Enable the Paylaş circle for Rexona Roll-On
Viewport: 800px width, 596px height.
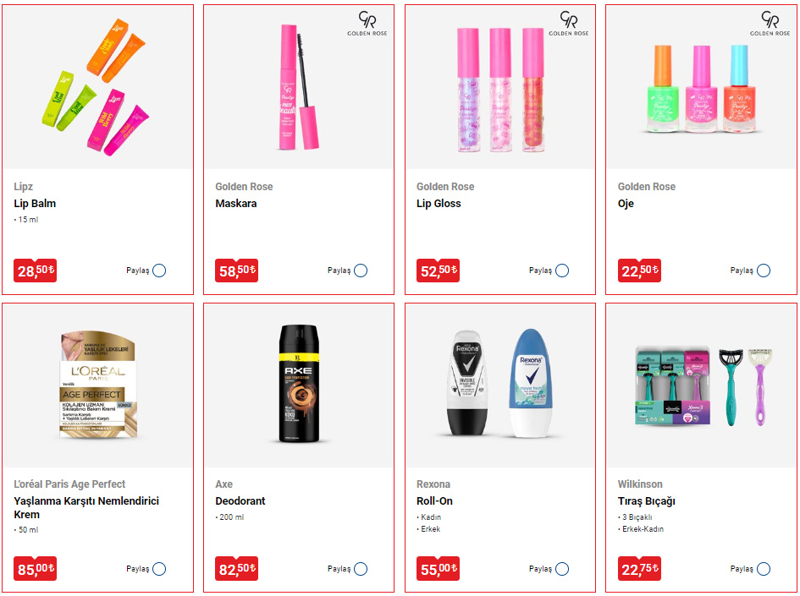(x=562, y=569)
